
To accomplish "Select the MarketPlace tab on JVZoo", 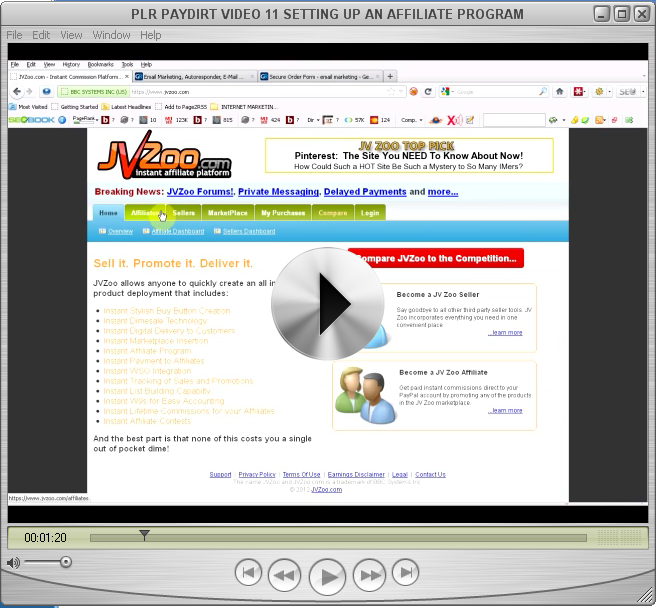I will (228, 213).
